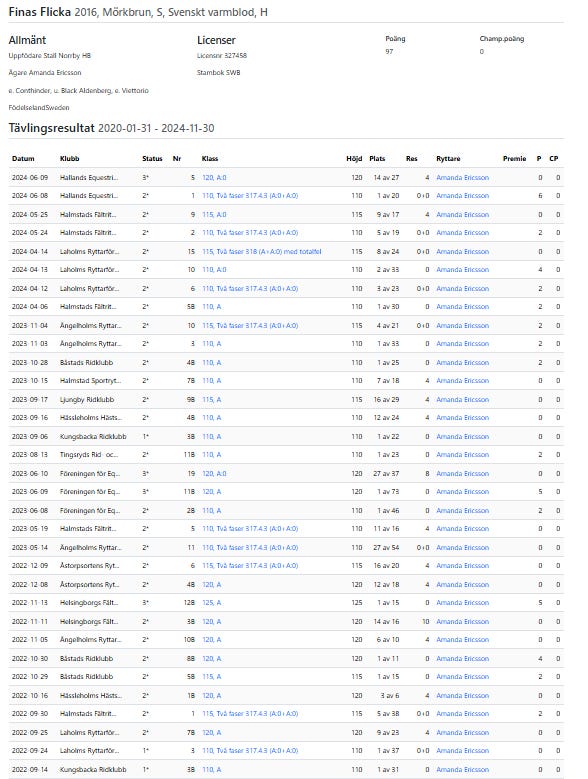Open the 2022-09-24 Laholms 110 Två faser class

click(250, 751)
